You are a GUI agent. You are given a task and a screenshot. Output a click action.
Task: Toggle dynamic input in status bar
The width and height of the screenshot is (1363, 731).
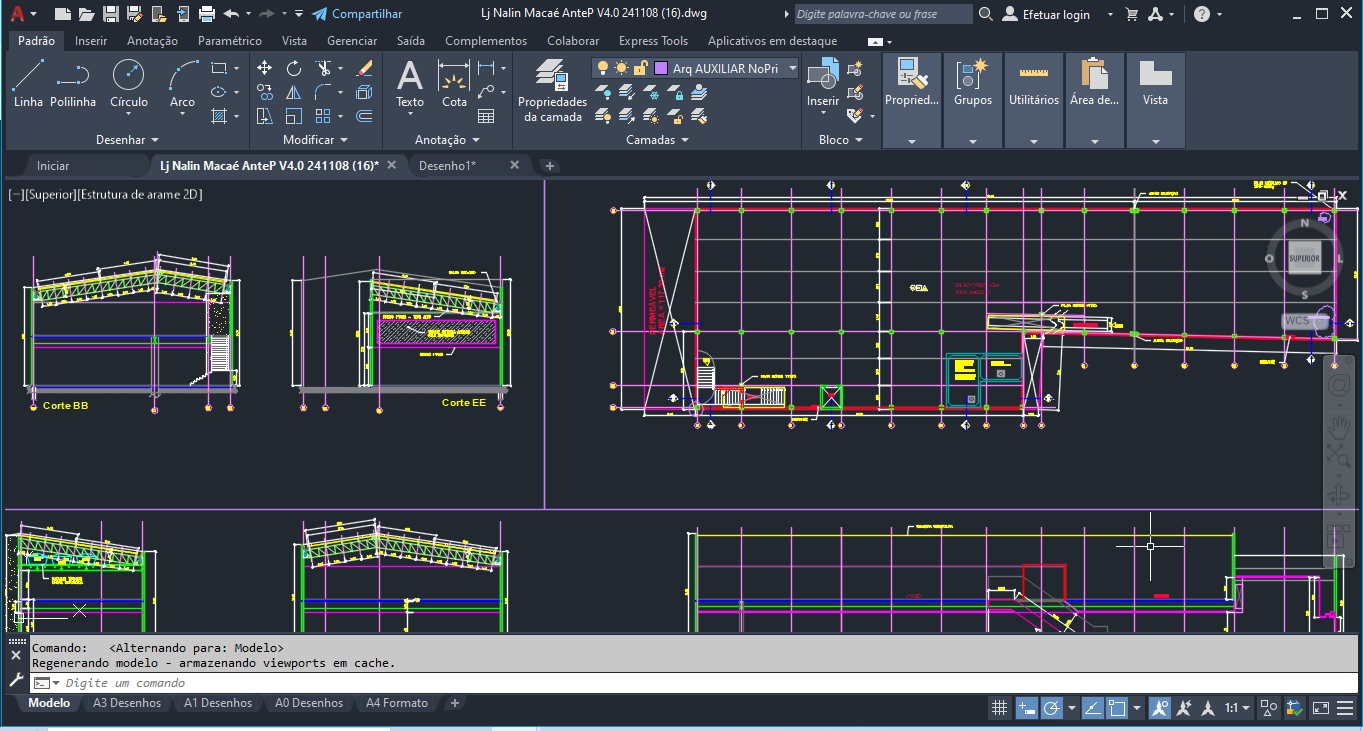[1026, 708]
